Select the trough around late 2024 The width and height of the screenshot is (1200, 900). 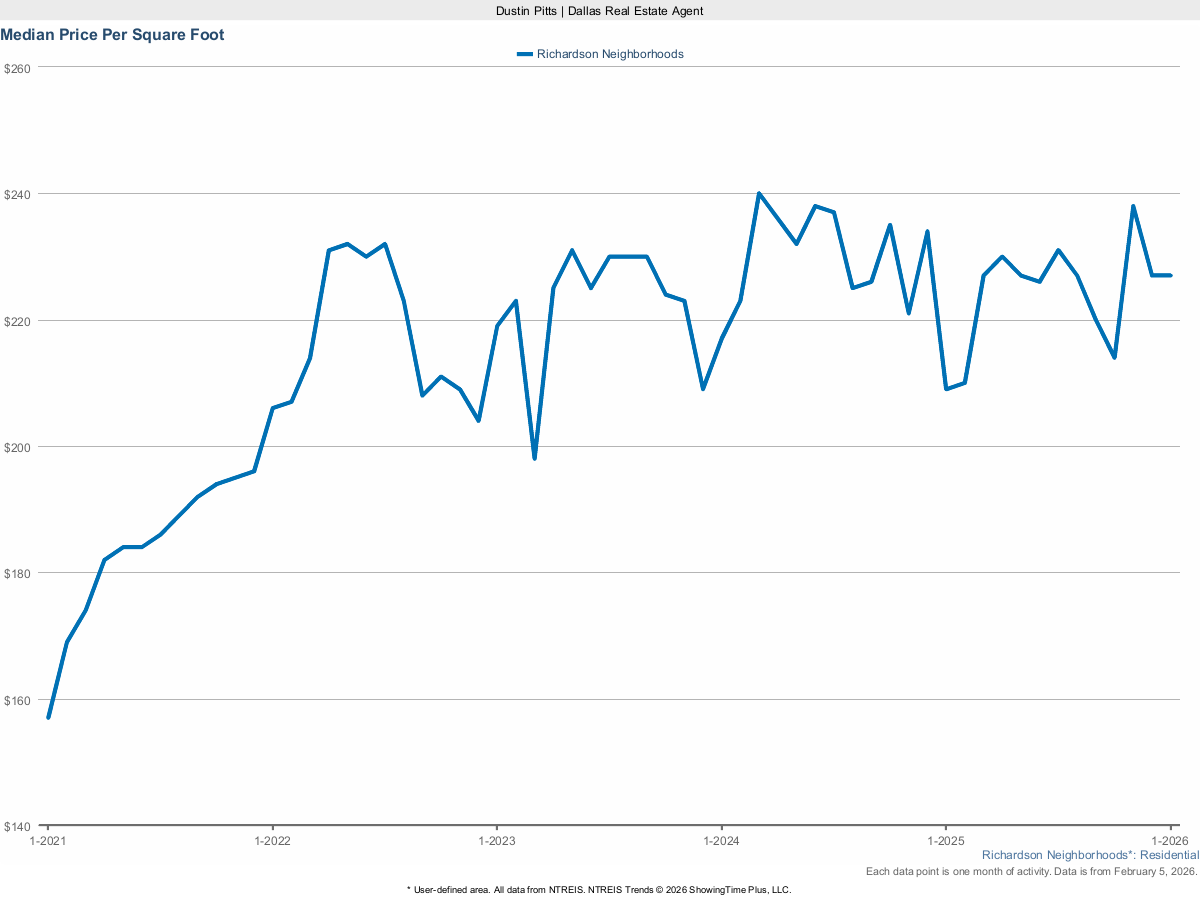946,388
